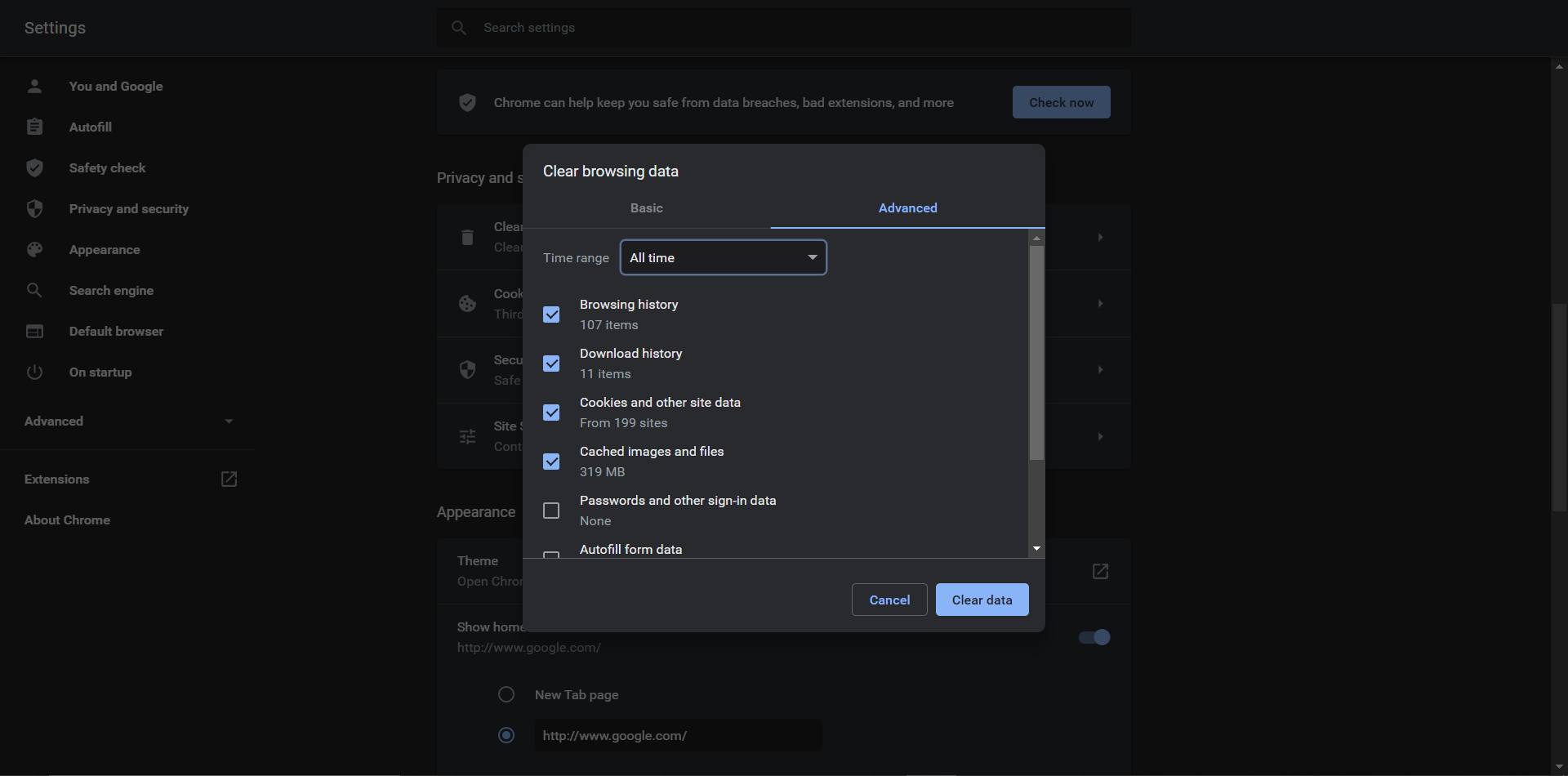Select the Advanced tab in dialog
The width and height of the screenshot is (1568, 776).
[907, 208]
